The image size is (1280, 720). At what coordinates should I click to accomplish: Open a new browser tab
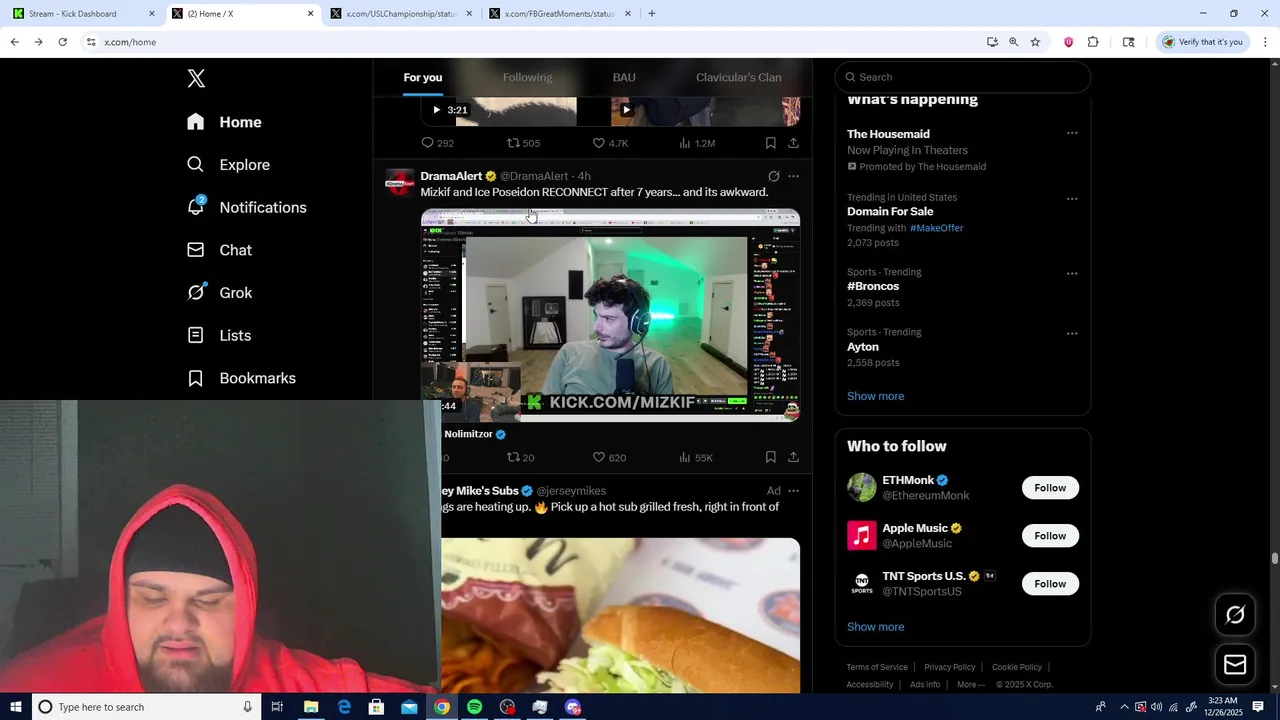(x=652, y=14)
